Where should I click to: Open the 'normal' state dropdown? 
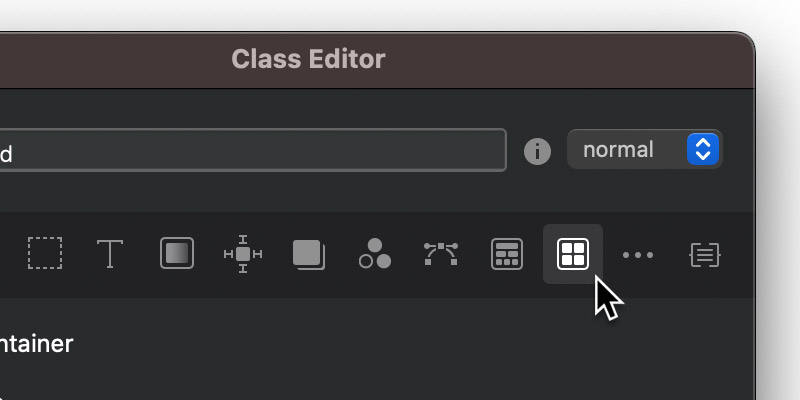[x=644, y=149]
